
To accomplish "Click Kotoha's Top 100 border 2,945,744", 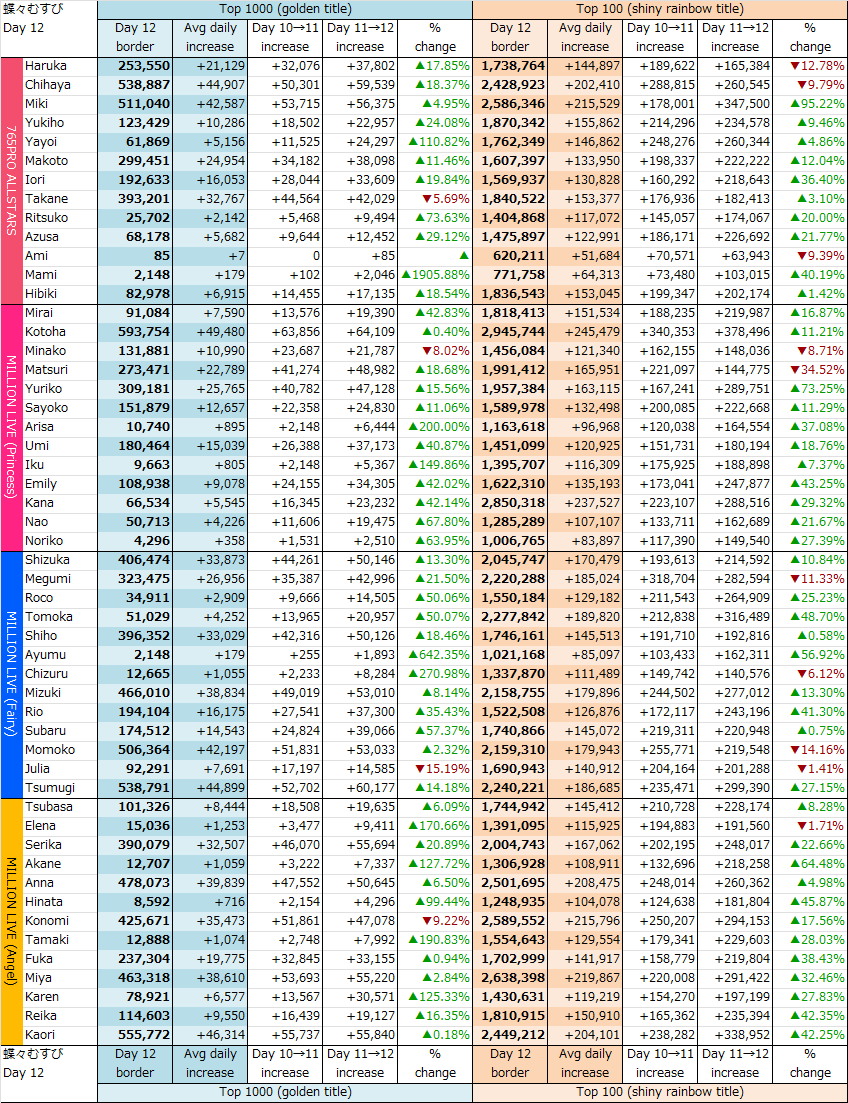I will pyautogui.click(x=510, y=332).
